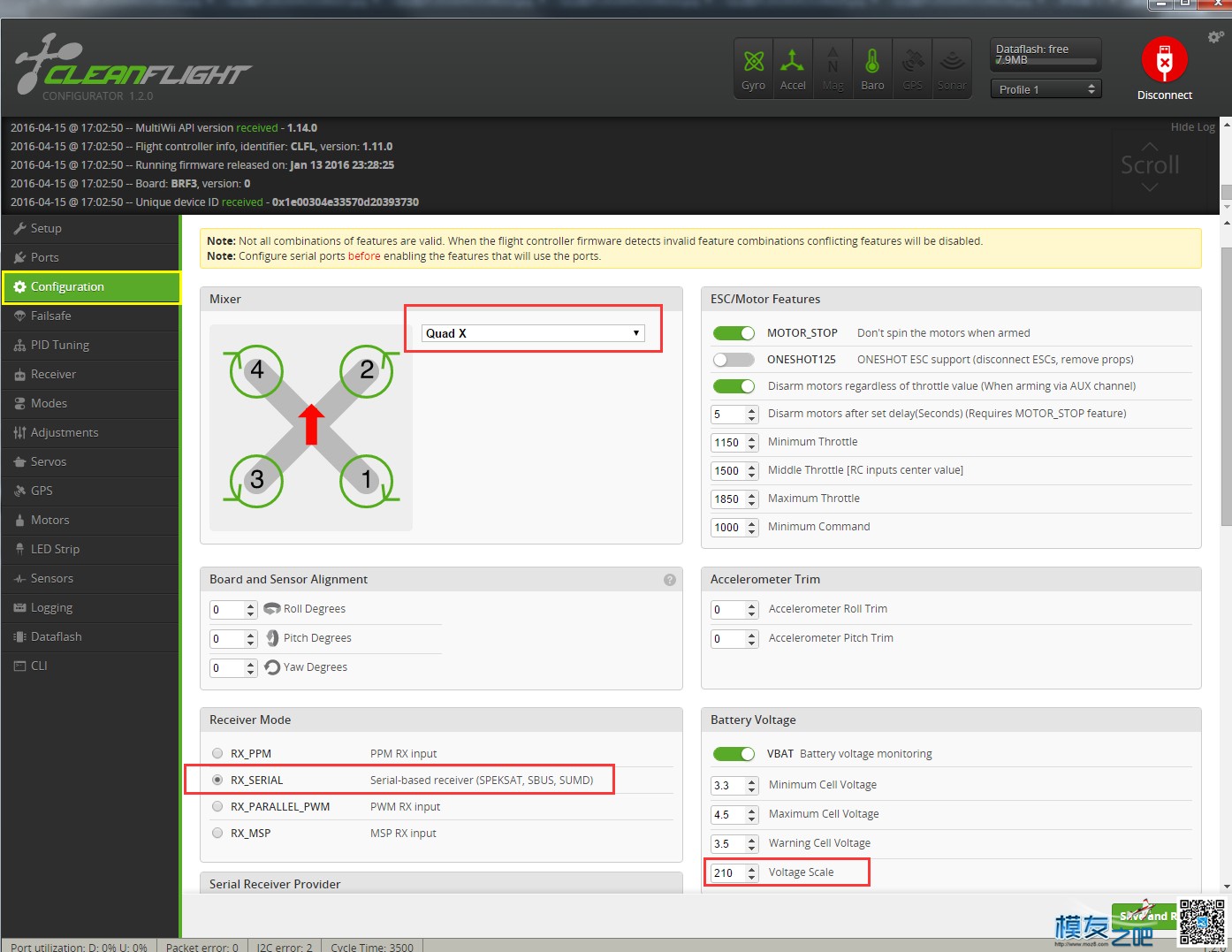Image resolution: width=1232 pixels, height=952 pixels.
Task: Select the RX_PARALLEL_PWM receiver mode
Action: [217, 806]
